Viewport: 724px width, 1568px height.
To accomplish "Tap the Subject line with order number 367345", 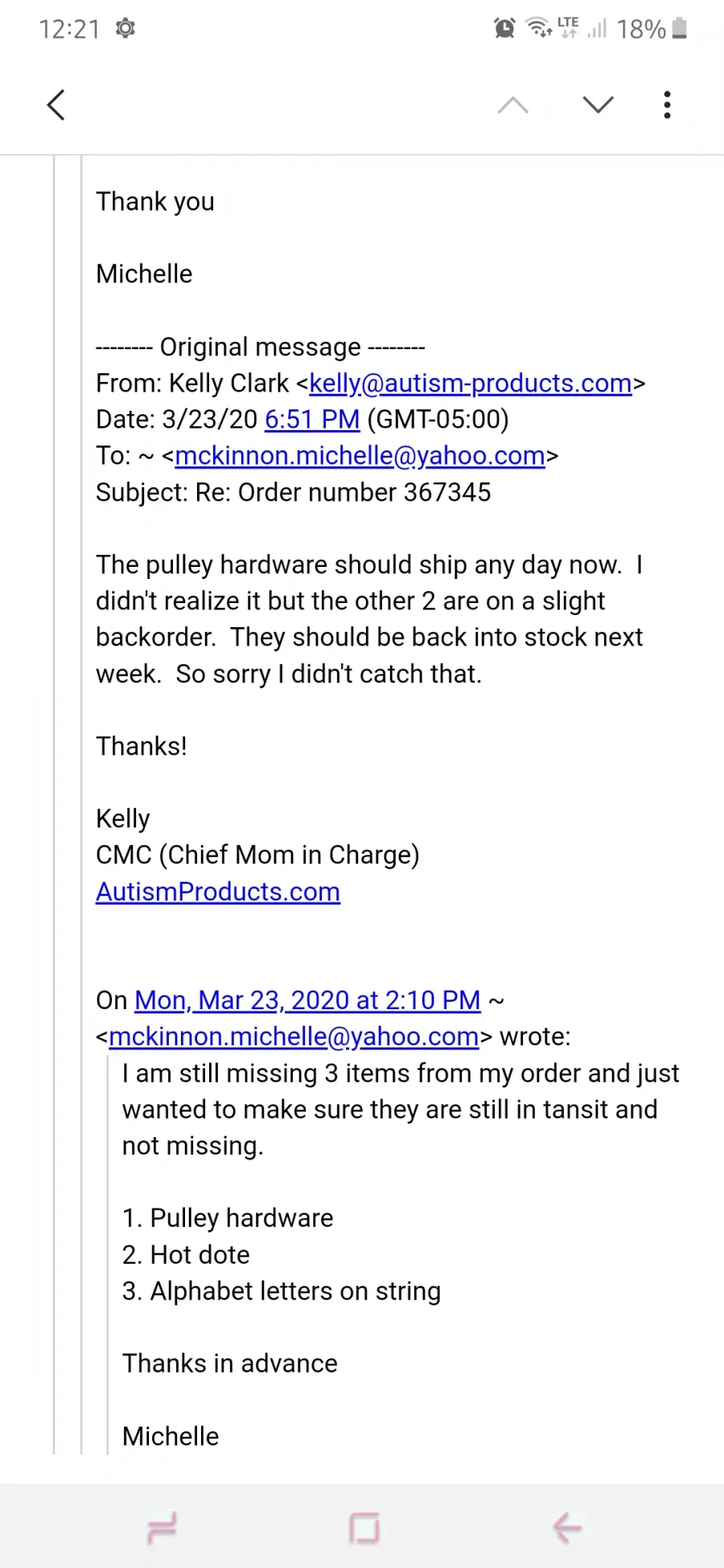I will pos(293,492).
